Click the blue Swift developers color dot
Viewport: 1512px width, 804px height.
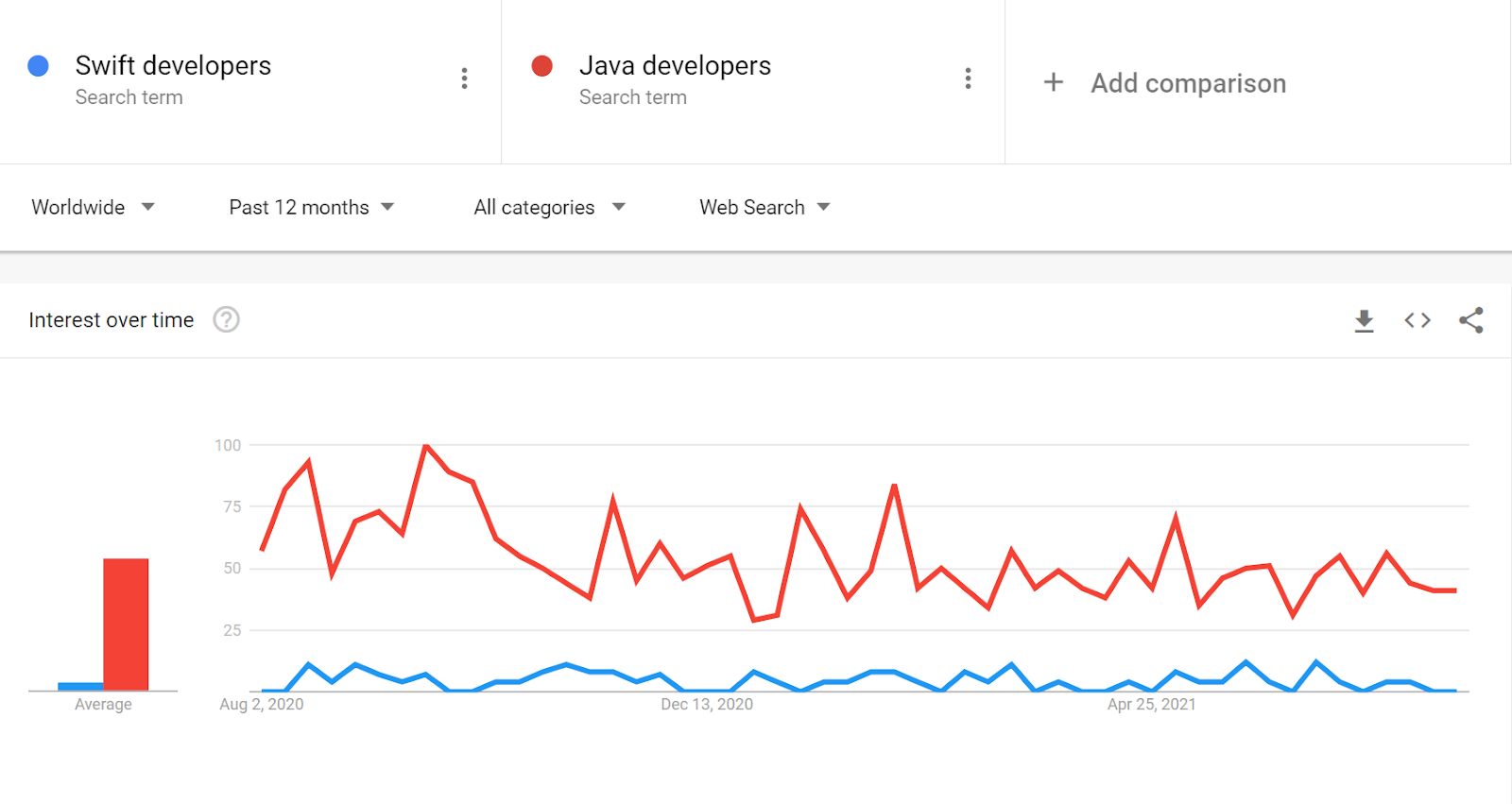tap(38, 66)
